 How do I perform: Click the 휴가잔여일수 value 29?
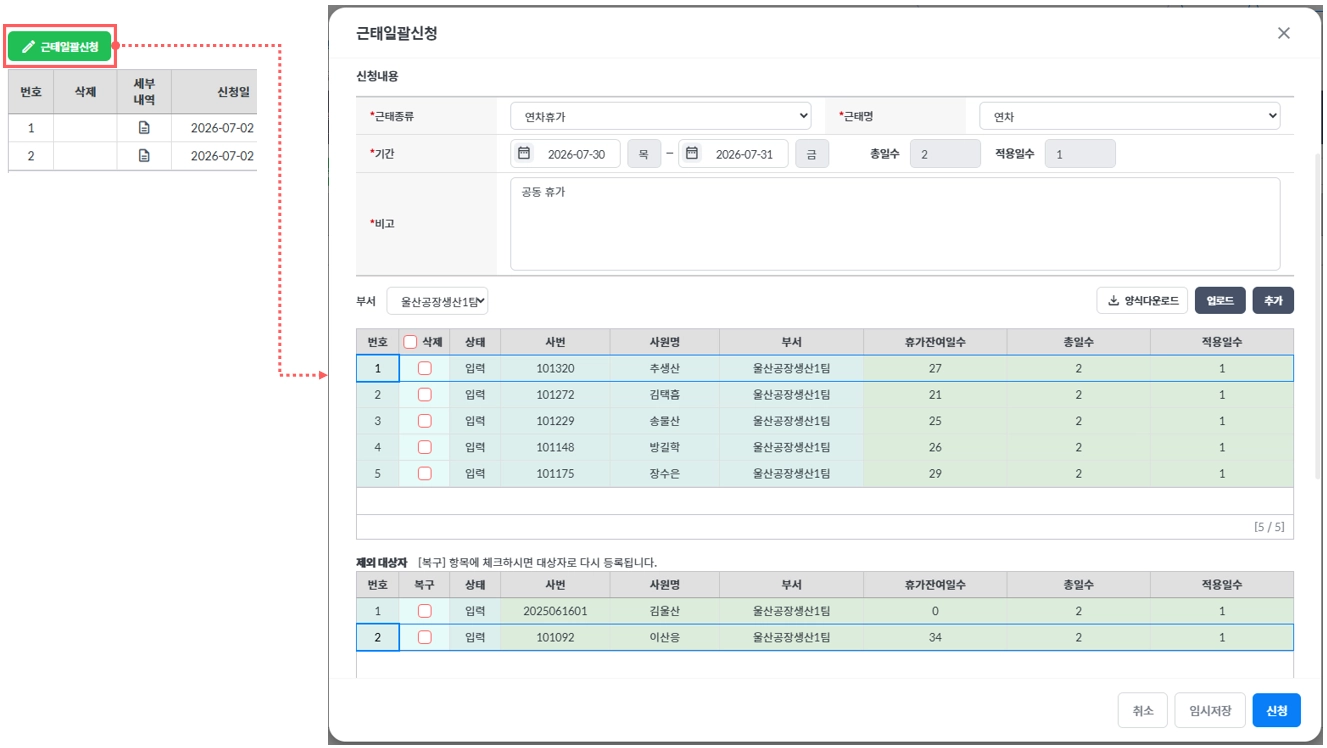coord(935,473)
